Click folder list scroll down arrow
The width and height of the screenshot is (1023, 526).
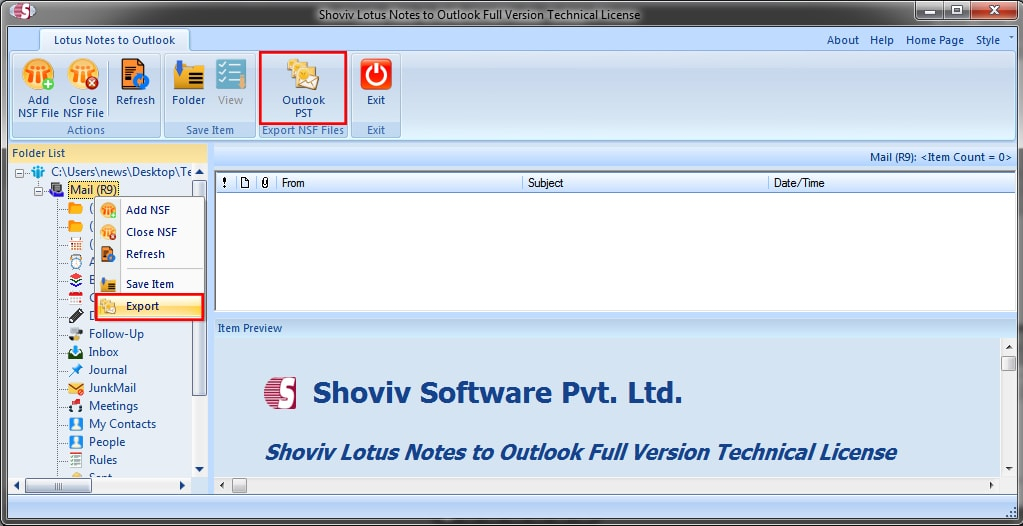coord(199,469)
